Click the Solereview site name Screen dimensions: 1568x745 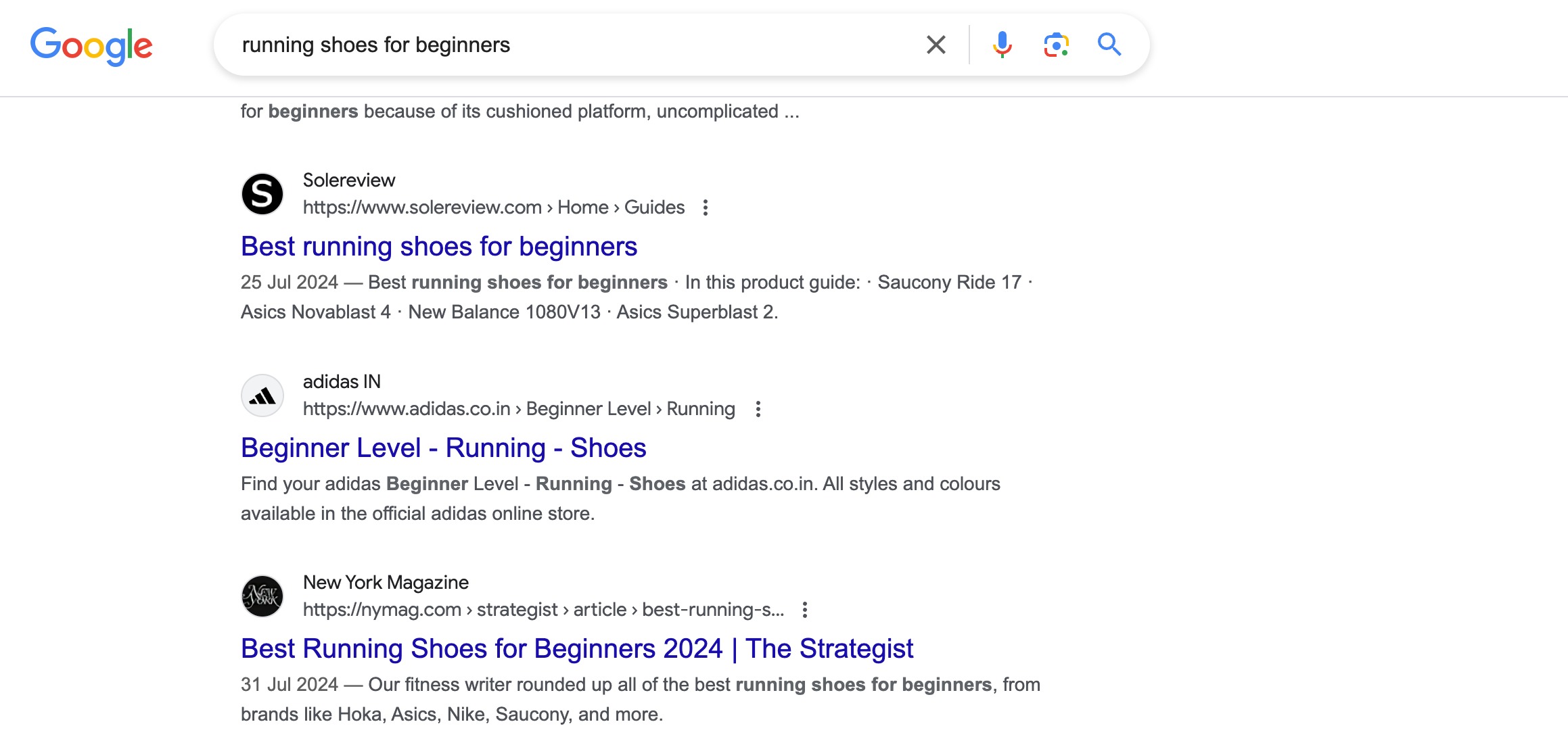(349, 181)
